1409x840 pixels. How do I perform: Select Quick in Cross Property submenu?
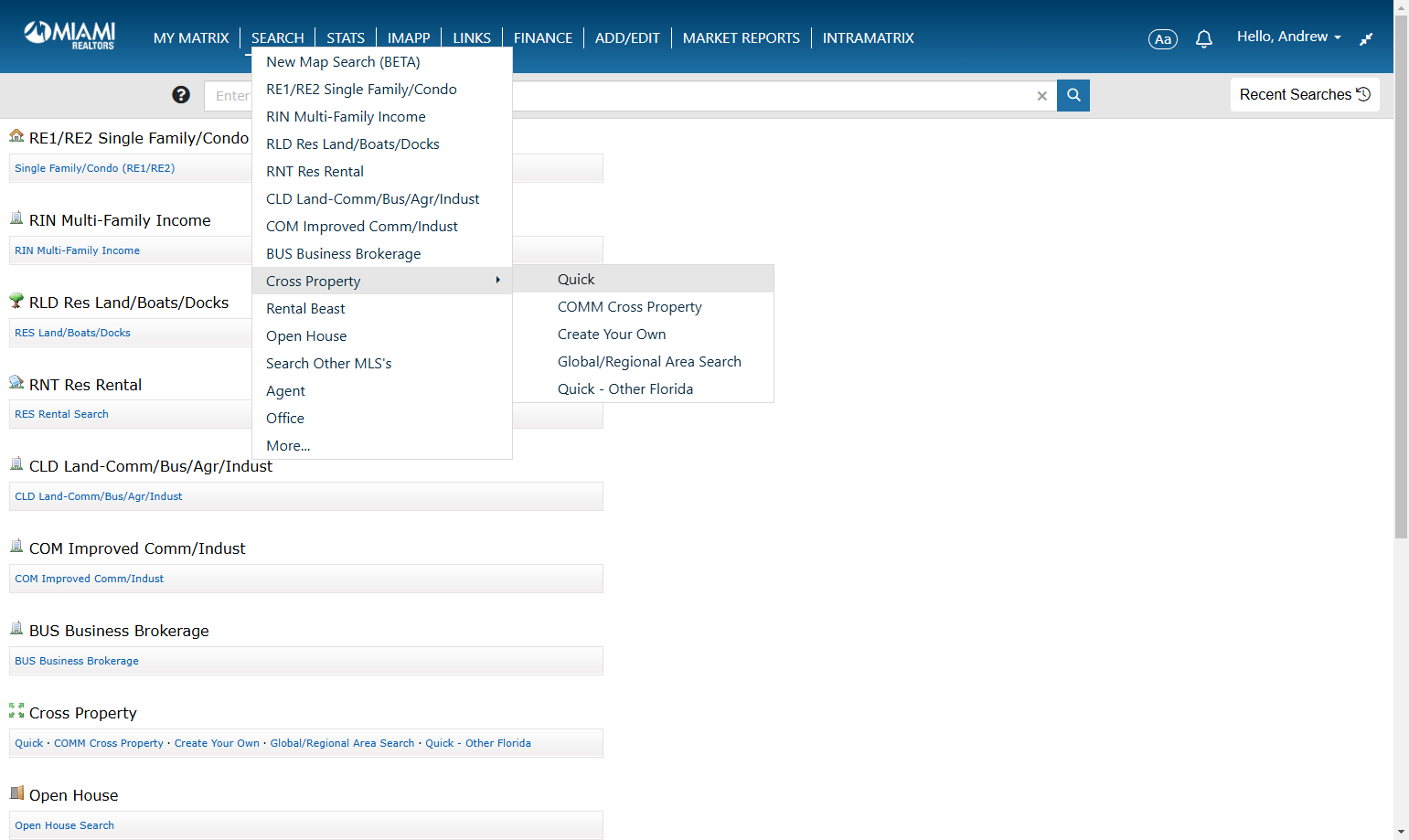pyautogui.click(x=643, y=279)
